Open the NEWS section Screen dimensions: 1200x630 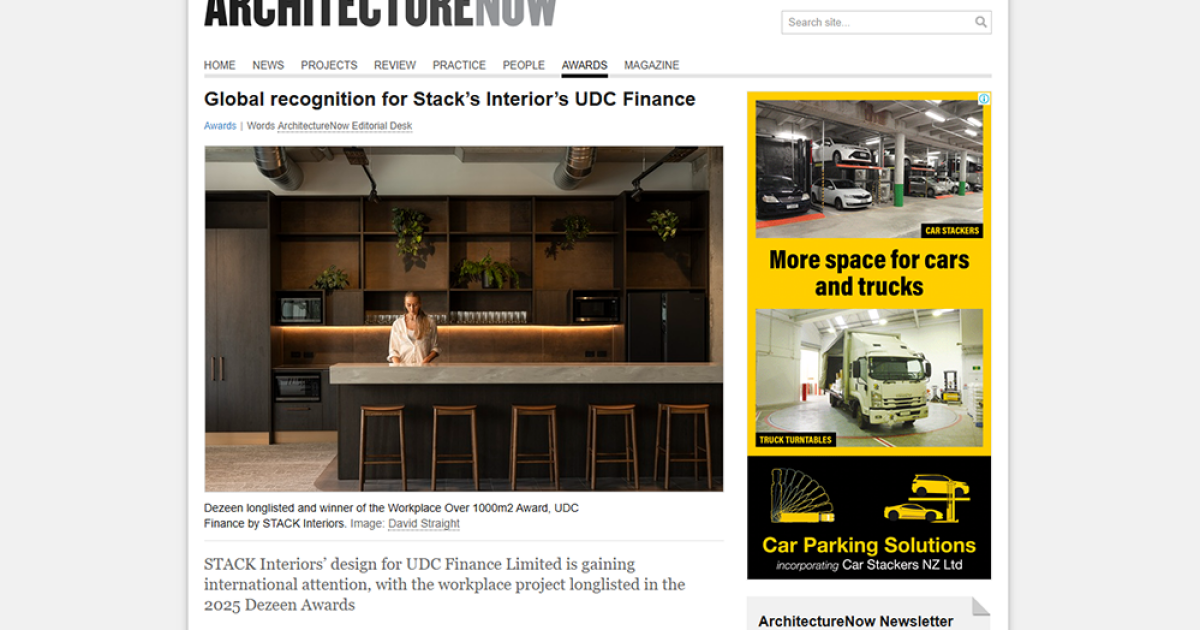point(267,64)
